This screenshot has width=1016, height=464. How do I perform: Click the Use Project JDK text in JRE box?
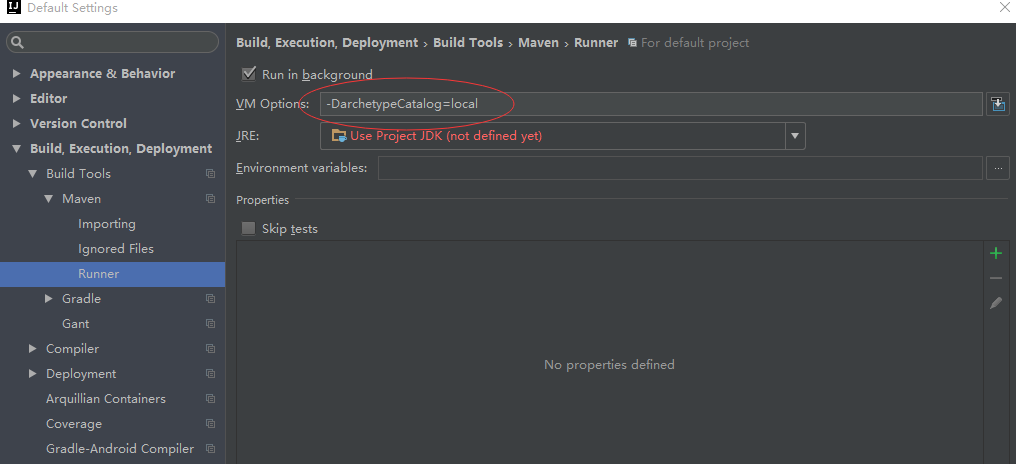(x=446, y=136)
